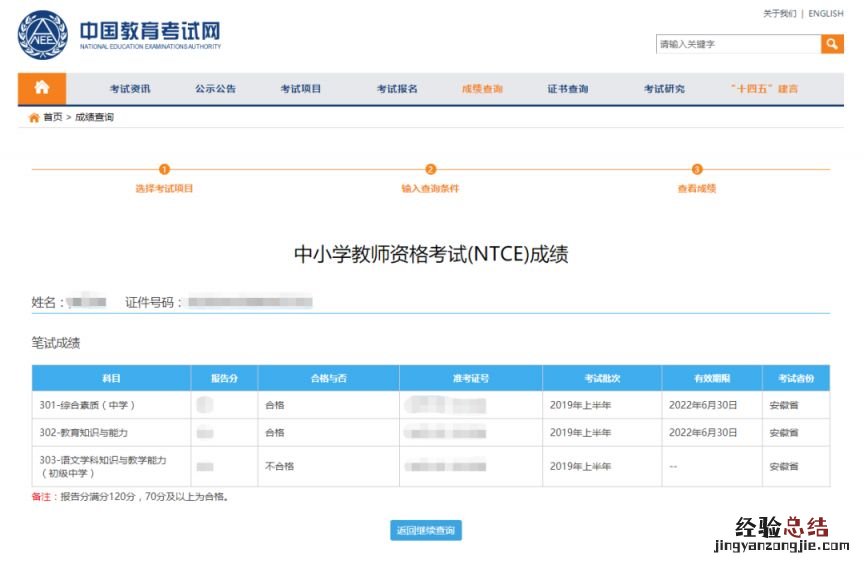Click the NEEA logo at top left

click(42, 36)
